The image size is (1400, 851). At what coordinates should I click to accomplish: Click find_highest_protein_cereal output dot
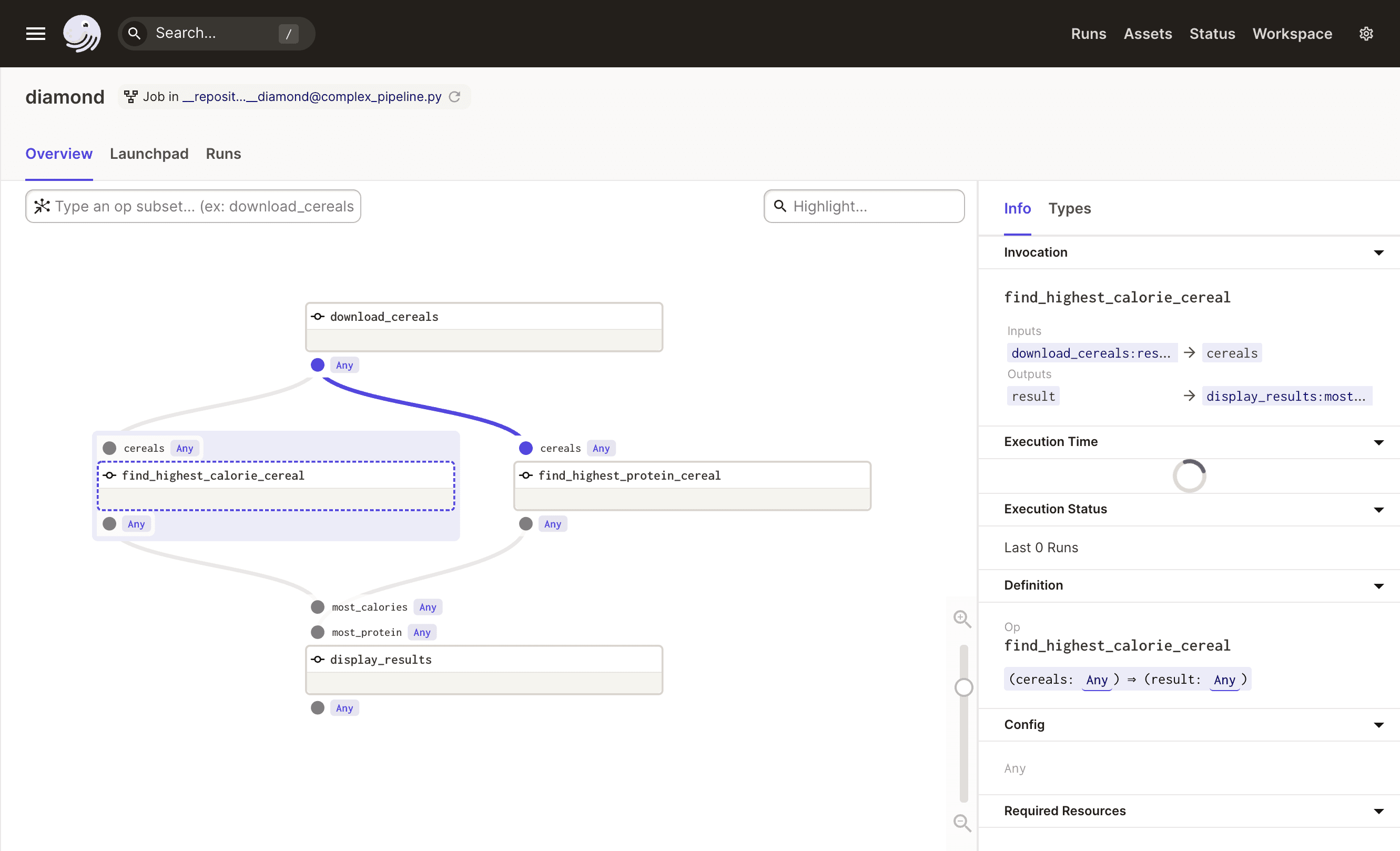point(526,524)
